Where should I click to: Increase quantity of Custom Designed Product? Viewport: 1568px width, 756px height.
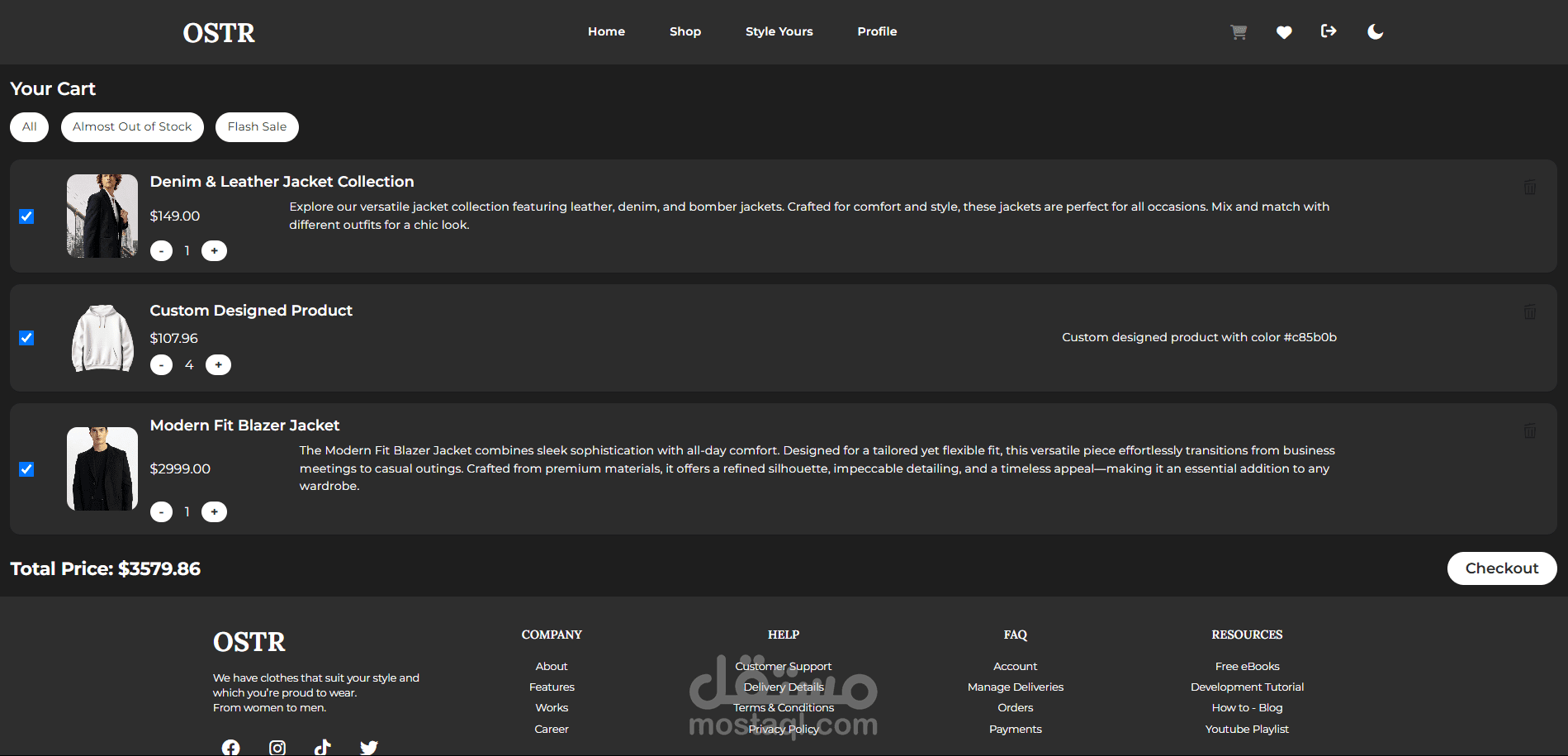pyautogui.click(x=219, y=365)
